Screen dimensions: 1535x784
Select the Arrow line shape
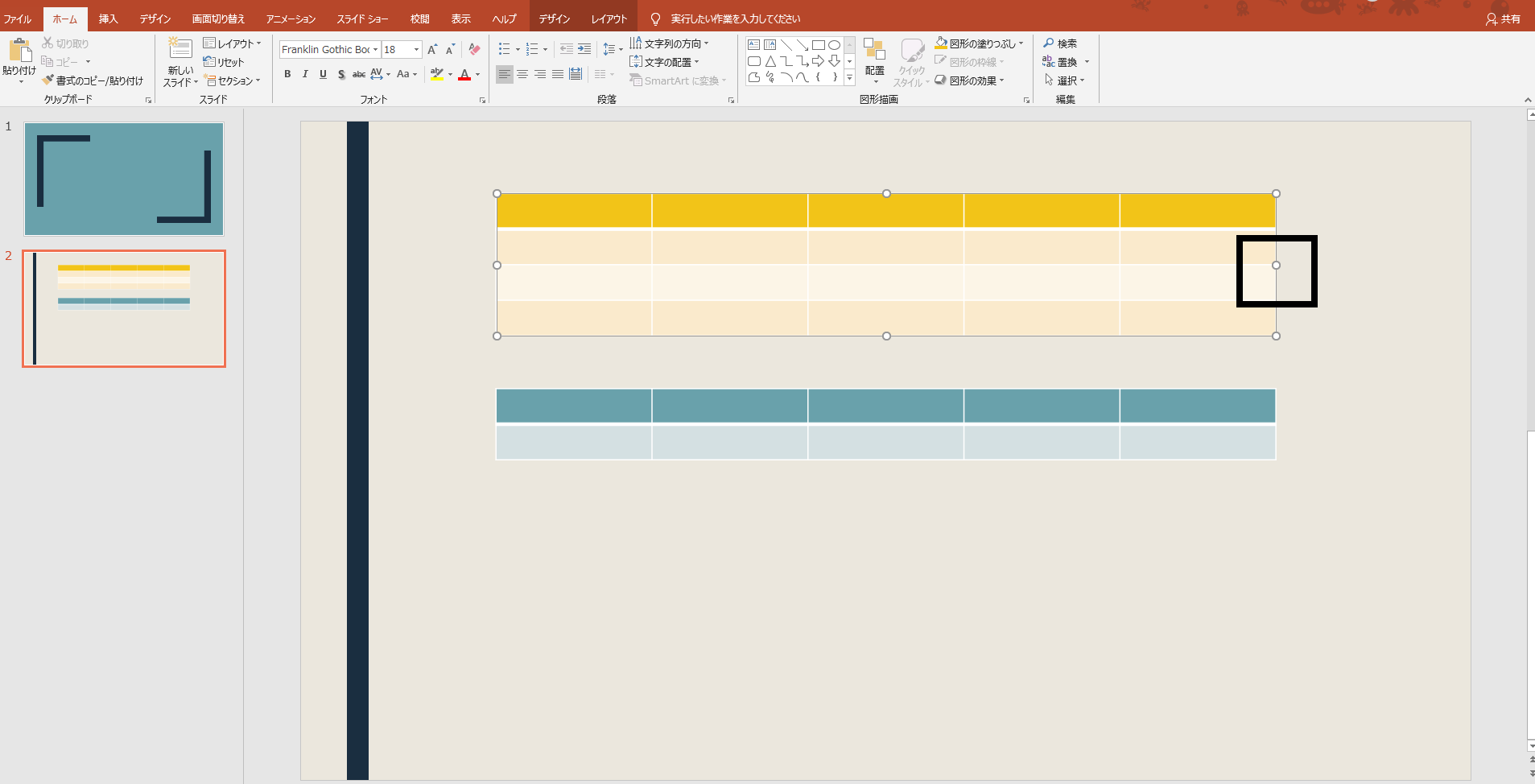pos(803,45)
